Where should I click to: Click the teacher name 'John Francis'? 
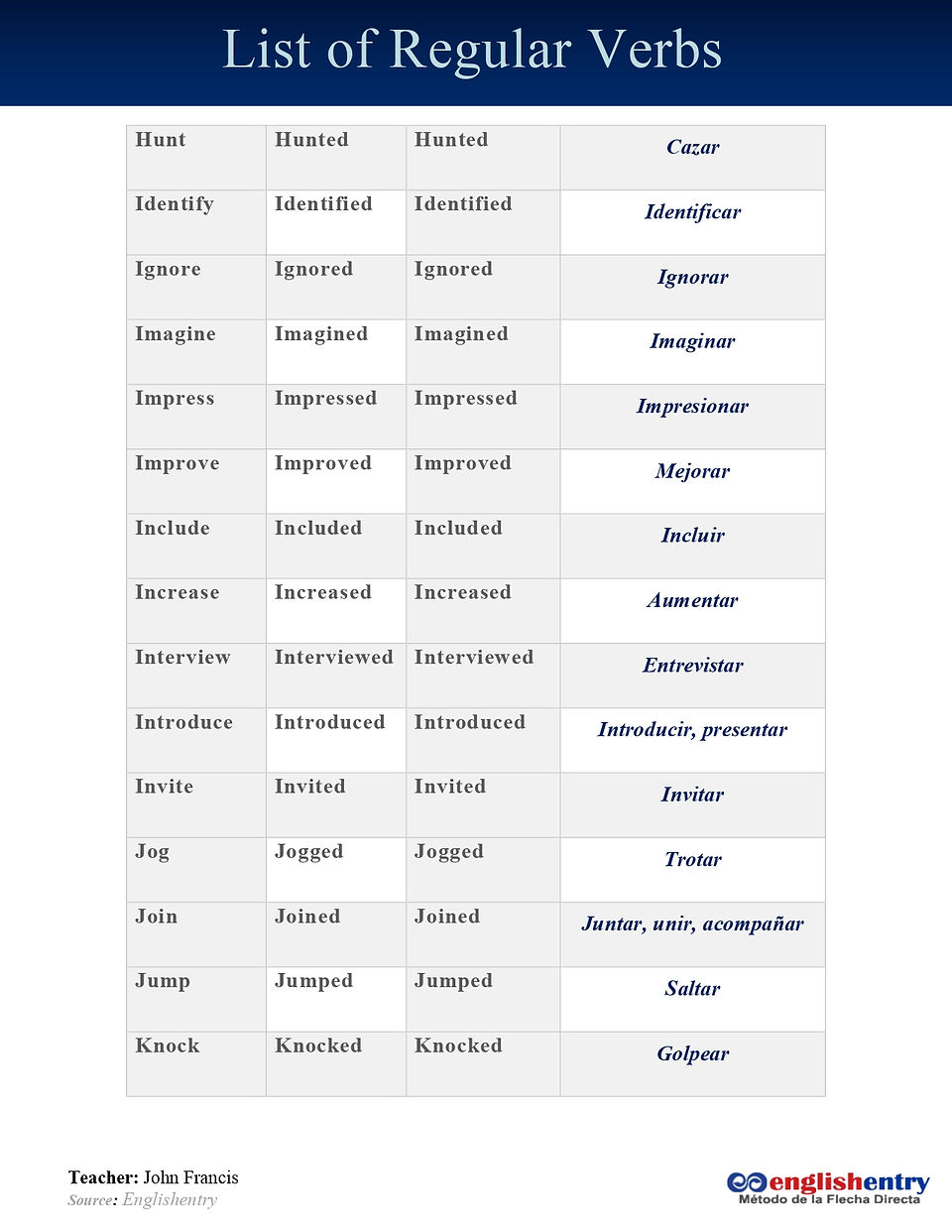[x=190, y=1177]
